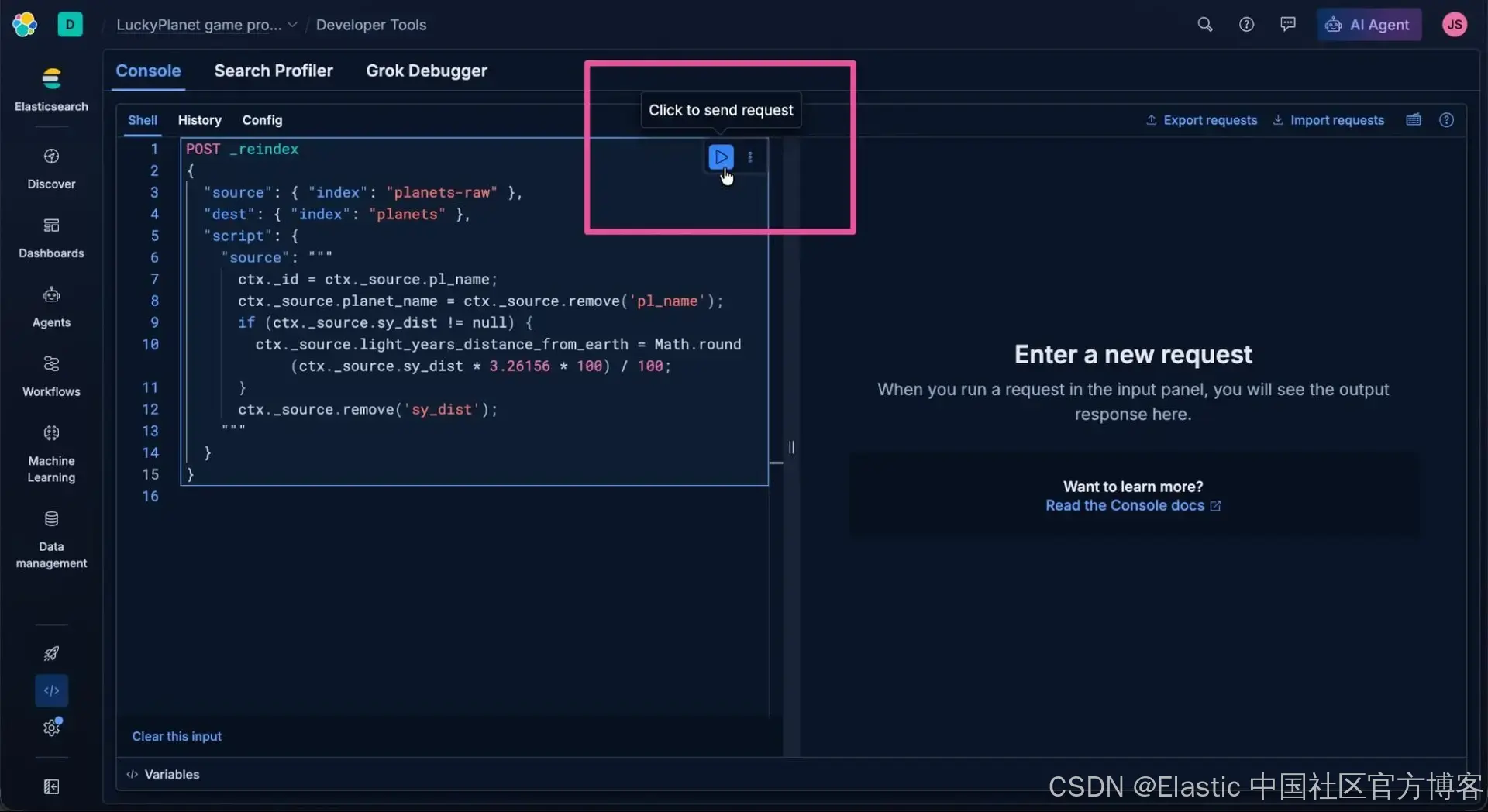Open the AI Agent button

[x=1369, y=25]
